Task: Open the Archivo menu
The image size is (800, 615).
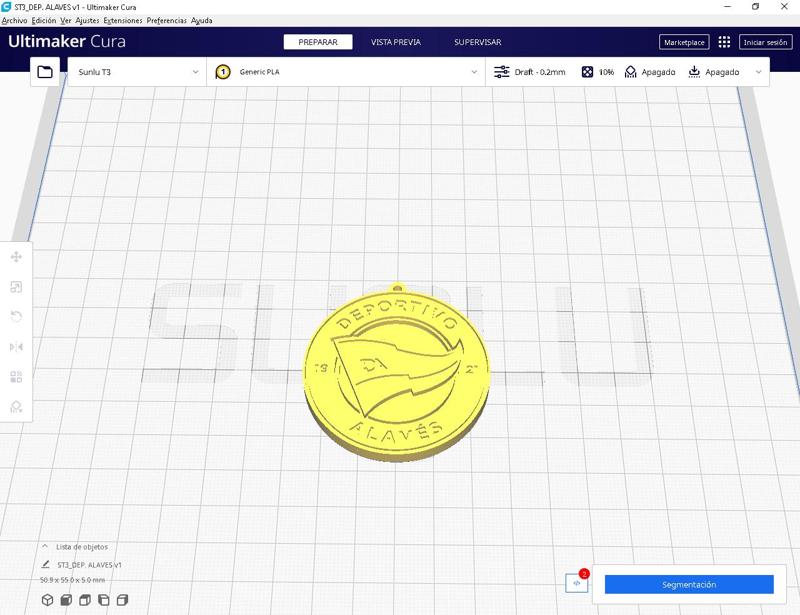Action: pyautogui.click(x=14, y=20)
